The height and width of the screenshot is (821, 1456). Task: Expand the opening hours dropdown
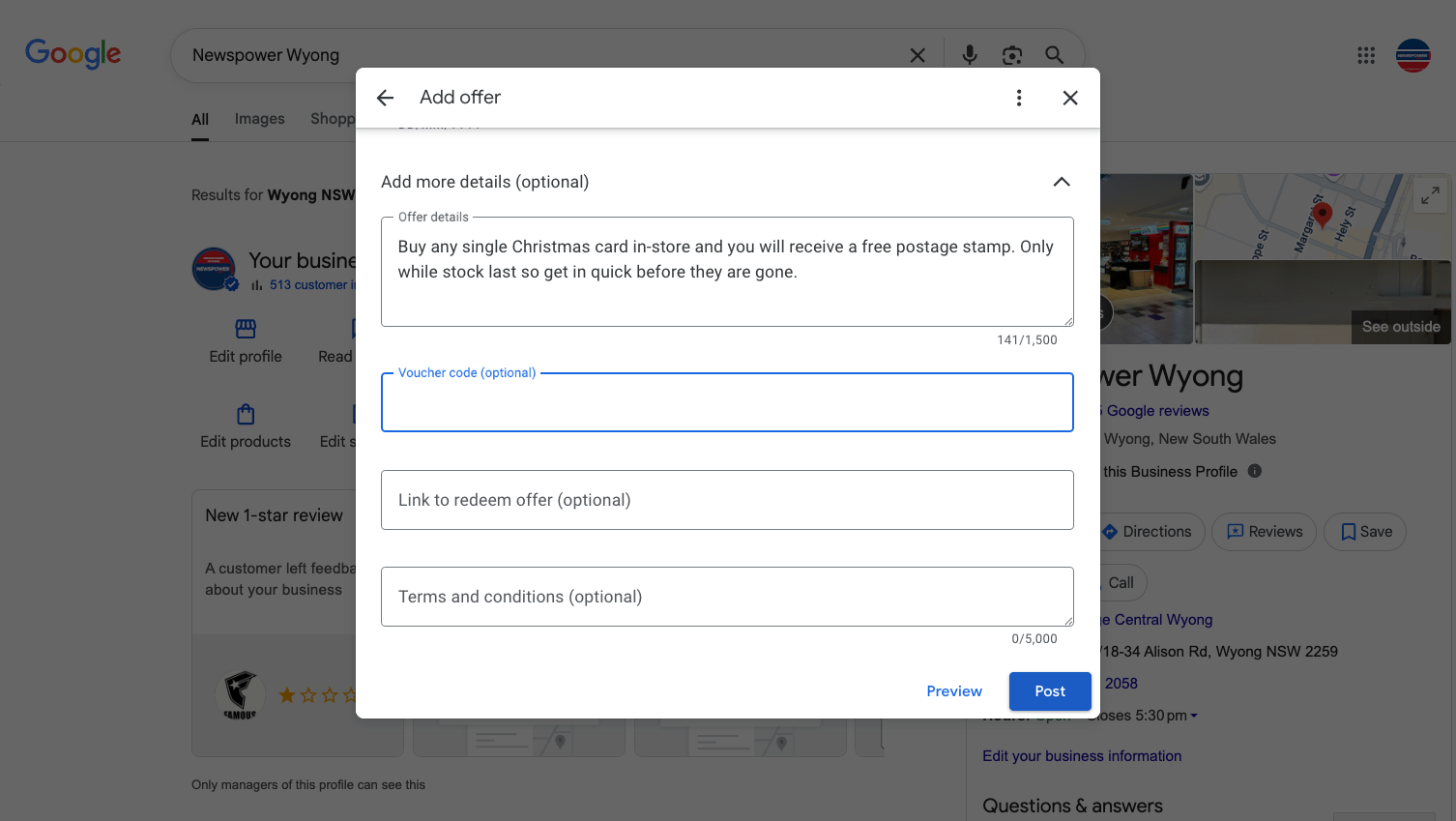tap(1194, 717)
